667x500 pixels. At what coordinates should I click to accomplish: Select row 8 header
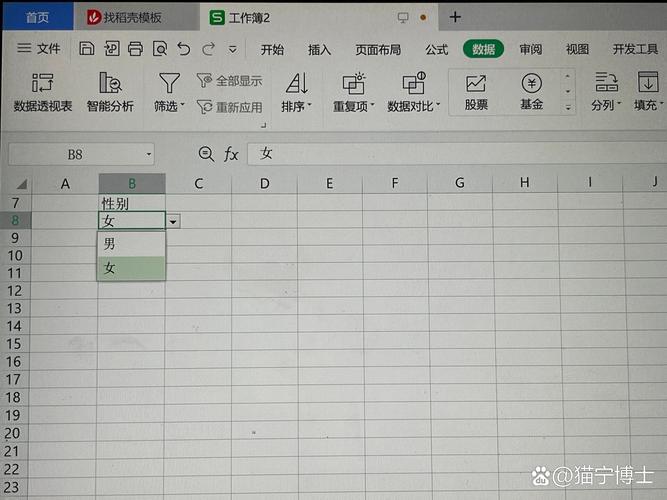(16, 220)
